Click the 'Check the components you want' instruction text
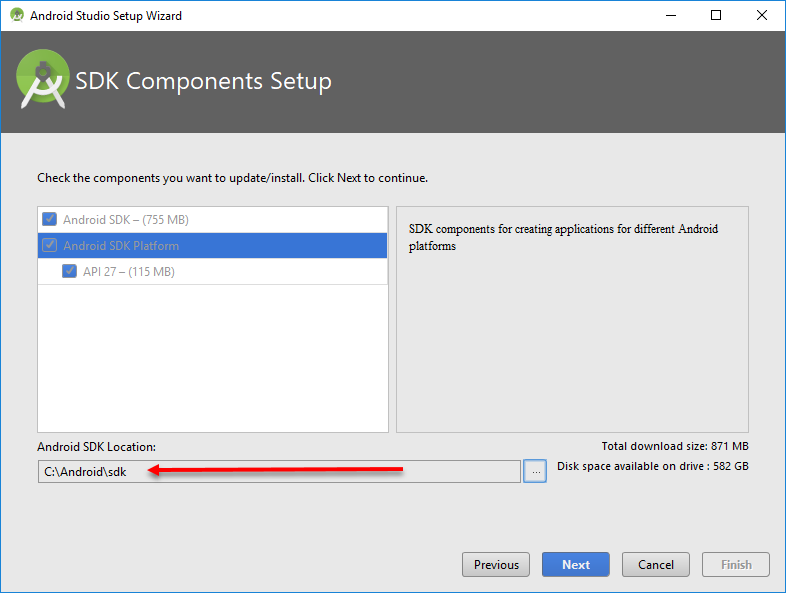The image size is (786, 593). [233, 178]
